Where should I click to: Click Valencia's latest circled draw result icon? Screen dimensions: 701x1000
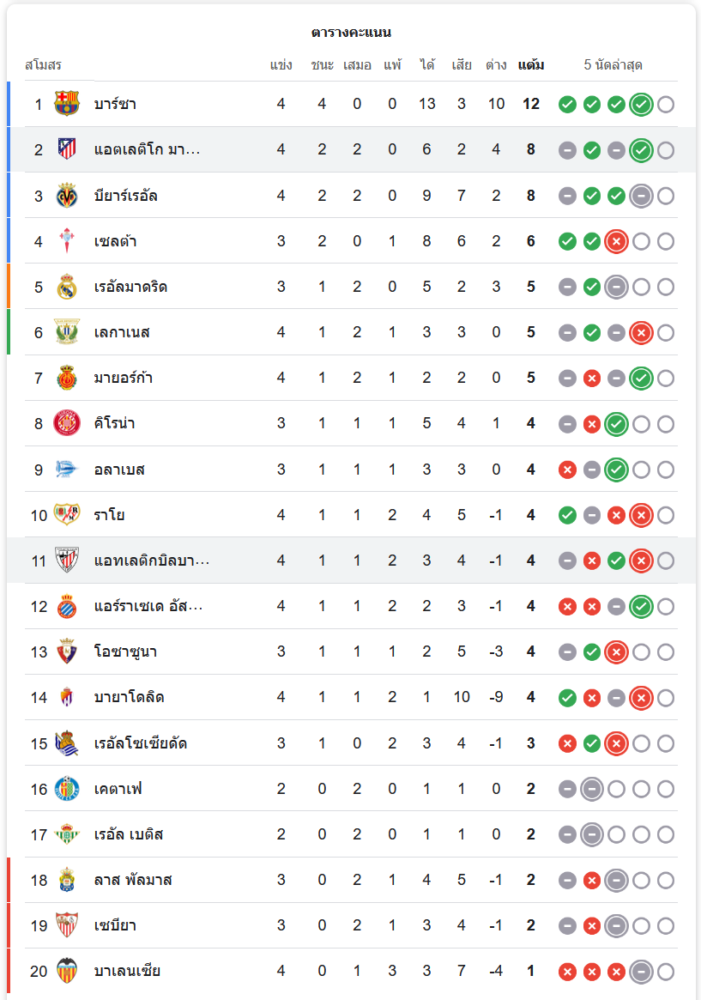[641, 971]
